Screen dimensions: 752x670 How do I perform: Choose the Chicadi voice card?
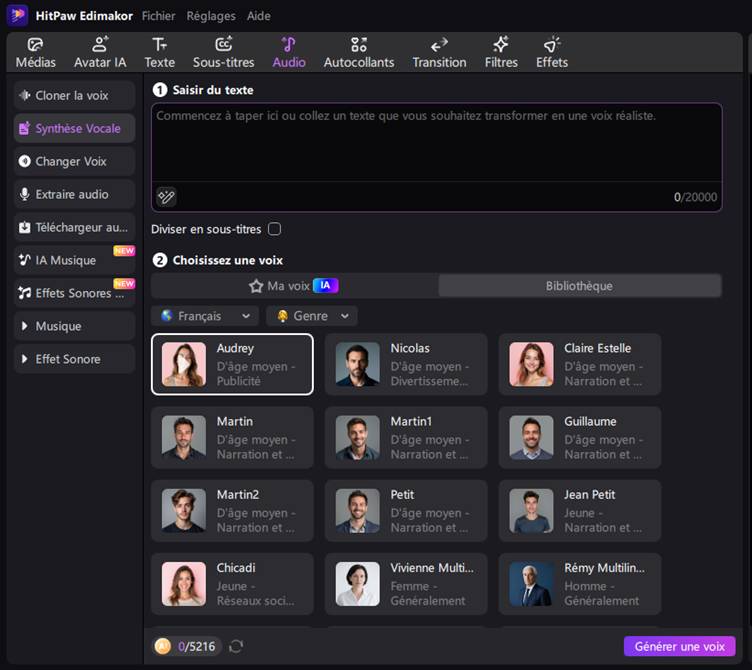pos(233,584)
